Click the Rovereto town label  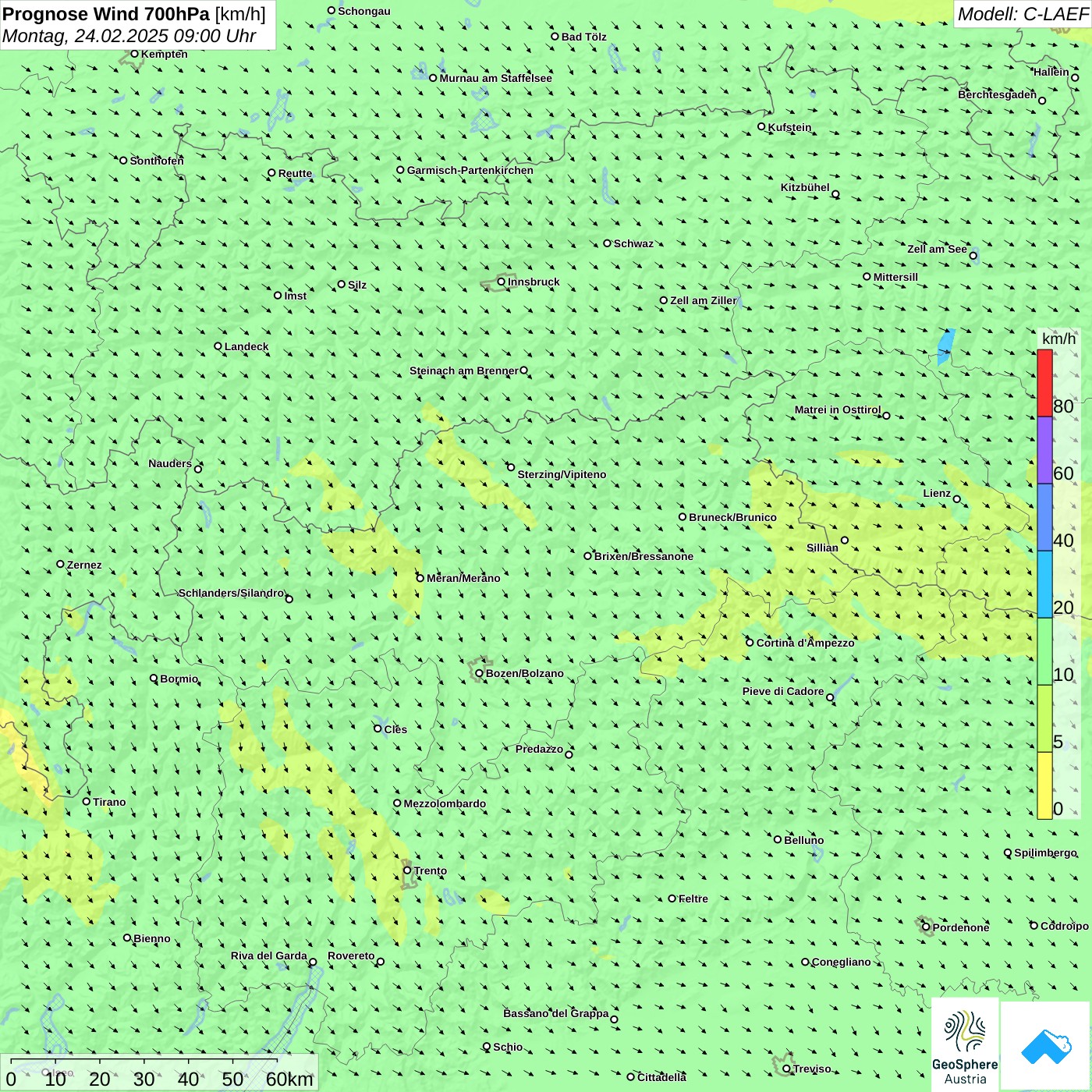point(351,955)
